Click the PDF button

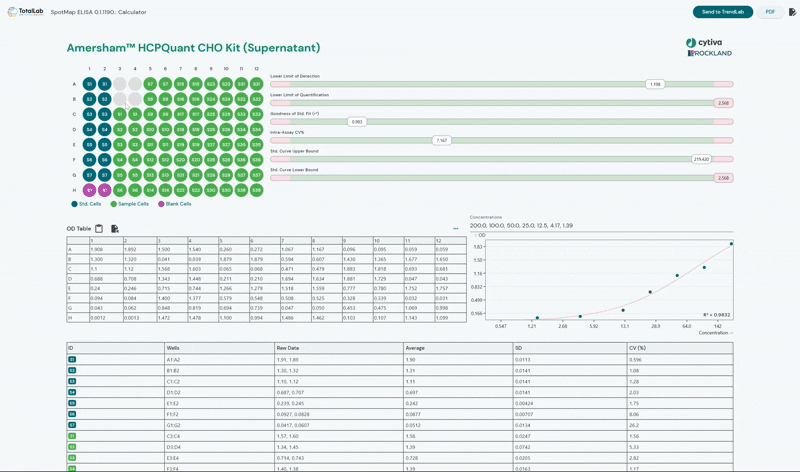click(770, 12)
